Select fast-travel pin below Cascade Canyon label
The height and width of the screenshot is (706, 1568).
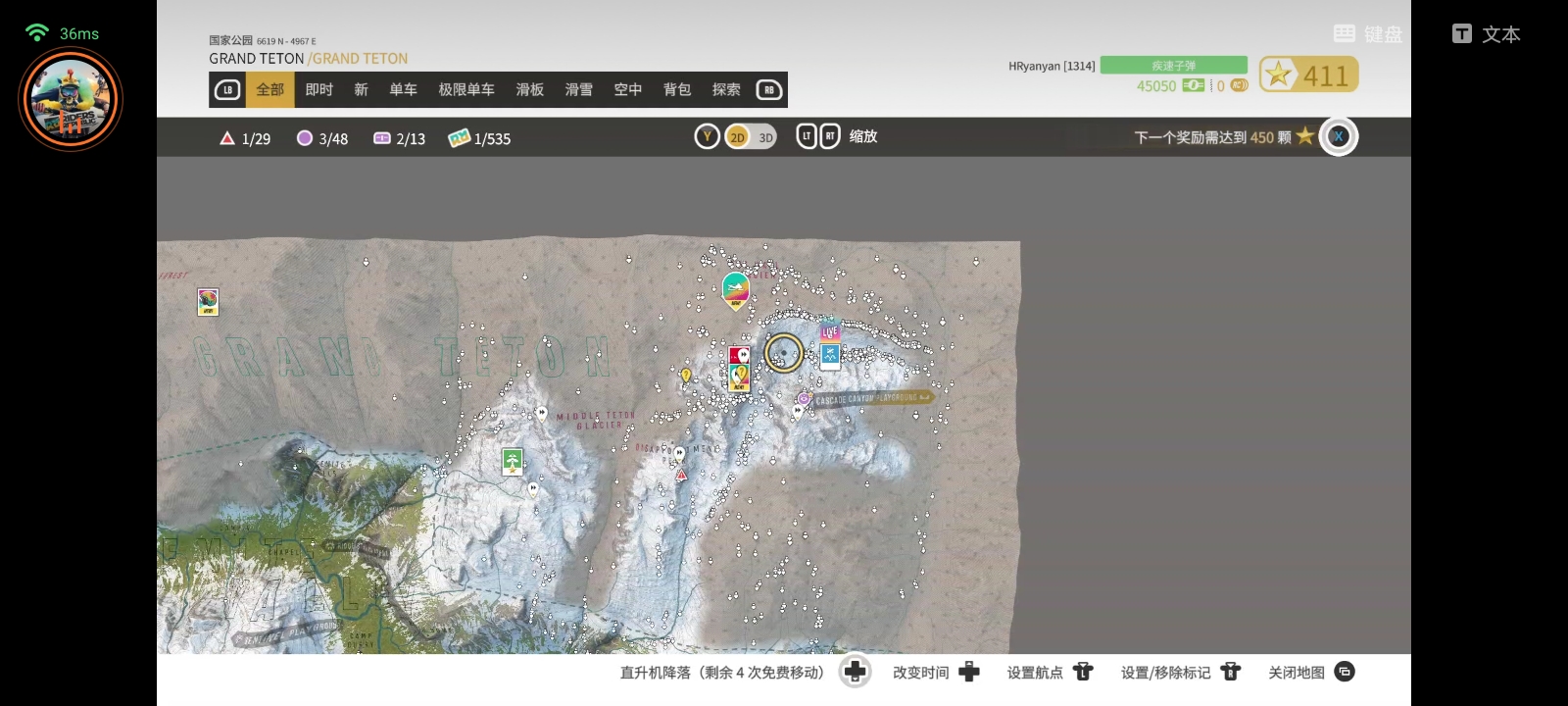point(798,412)
